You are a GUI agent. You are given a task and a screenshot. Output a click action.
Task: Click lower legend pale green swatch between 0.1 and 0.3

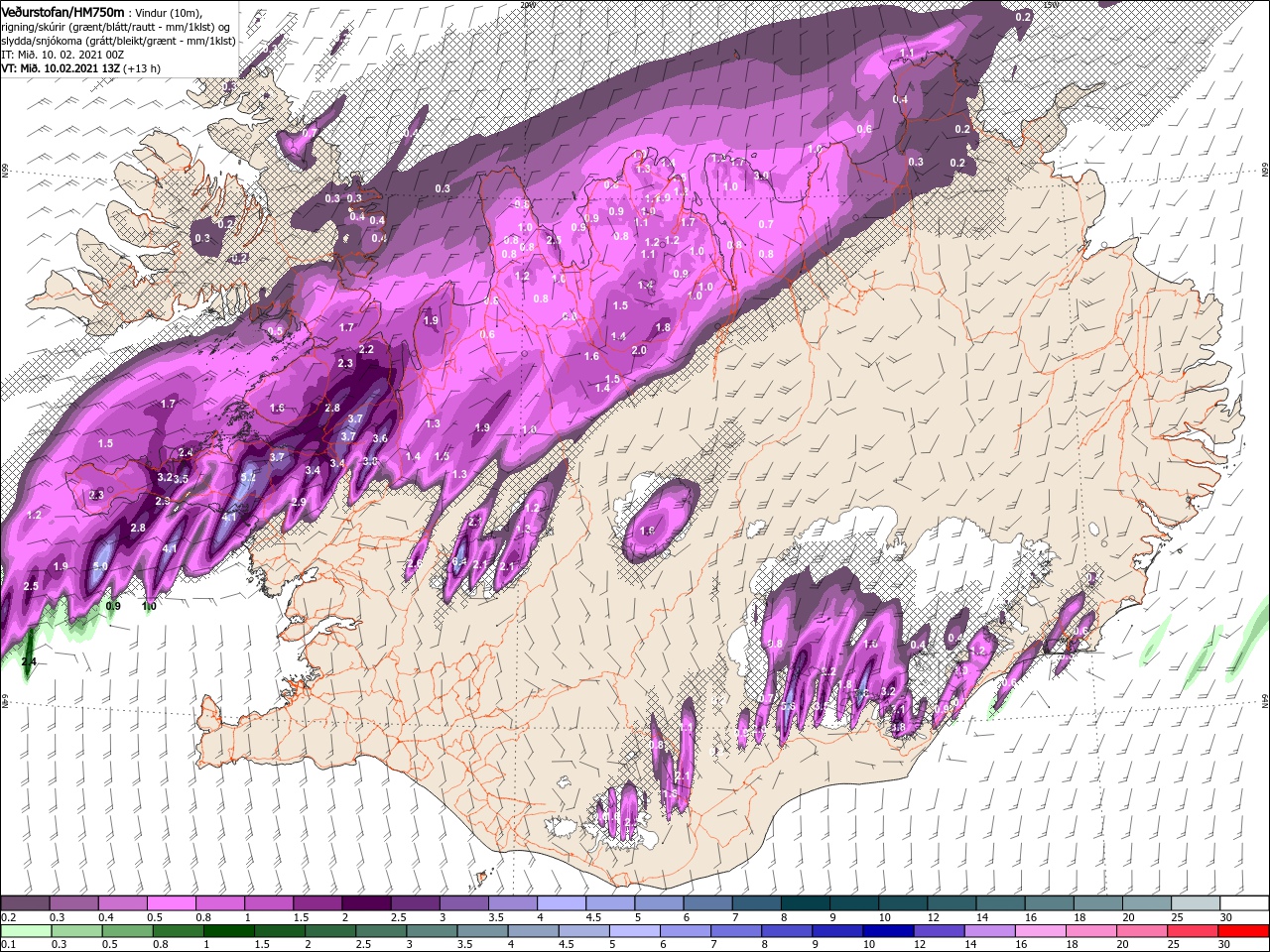point(25,931)
